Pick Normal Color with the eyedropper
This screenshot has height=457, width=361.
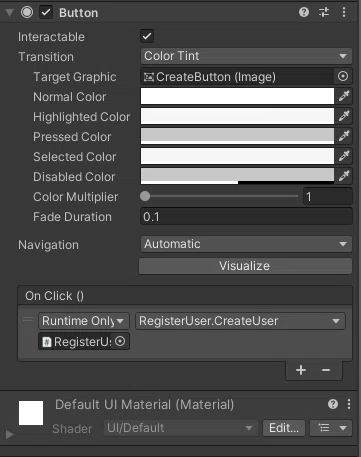[x=344, y=96]
